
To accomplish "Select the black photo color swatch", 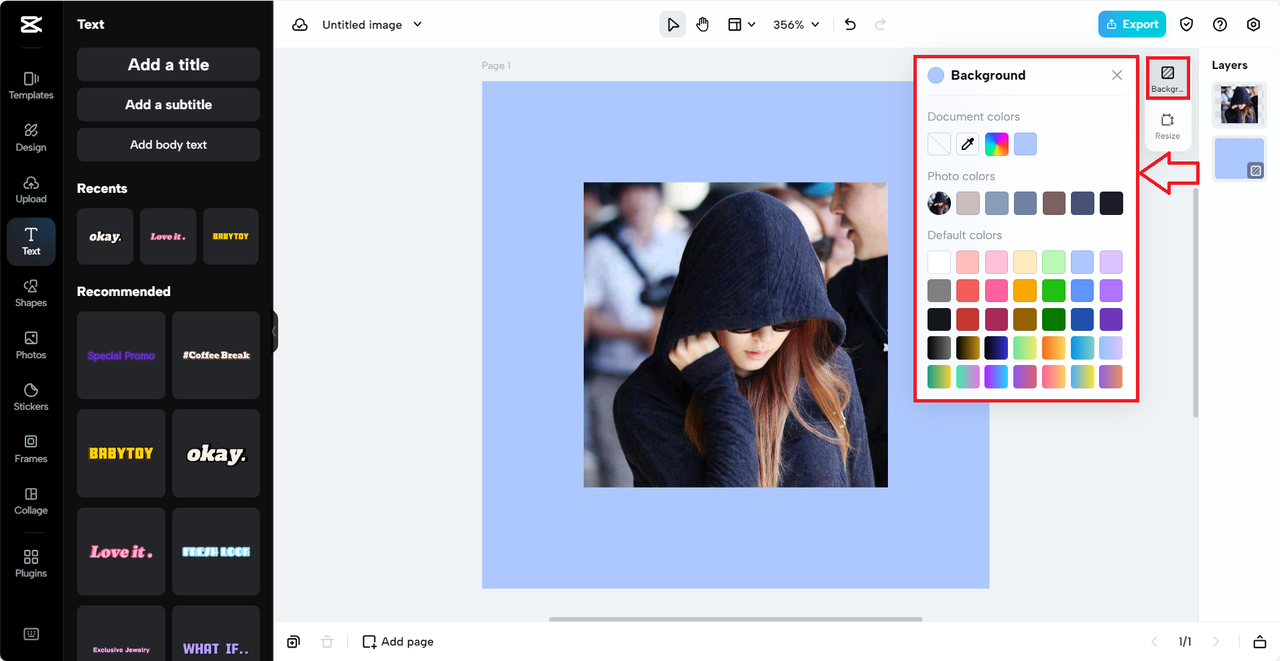I will point(1111,203).
